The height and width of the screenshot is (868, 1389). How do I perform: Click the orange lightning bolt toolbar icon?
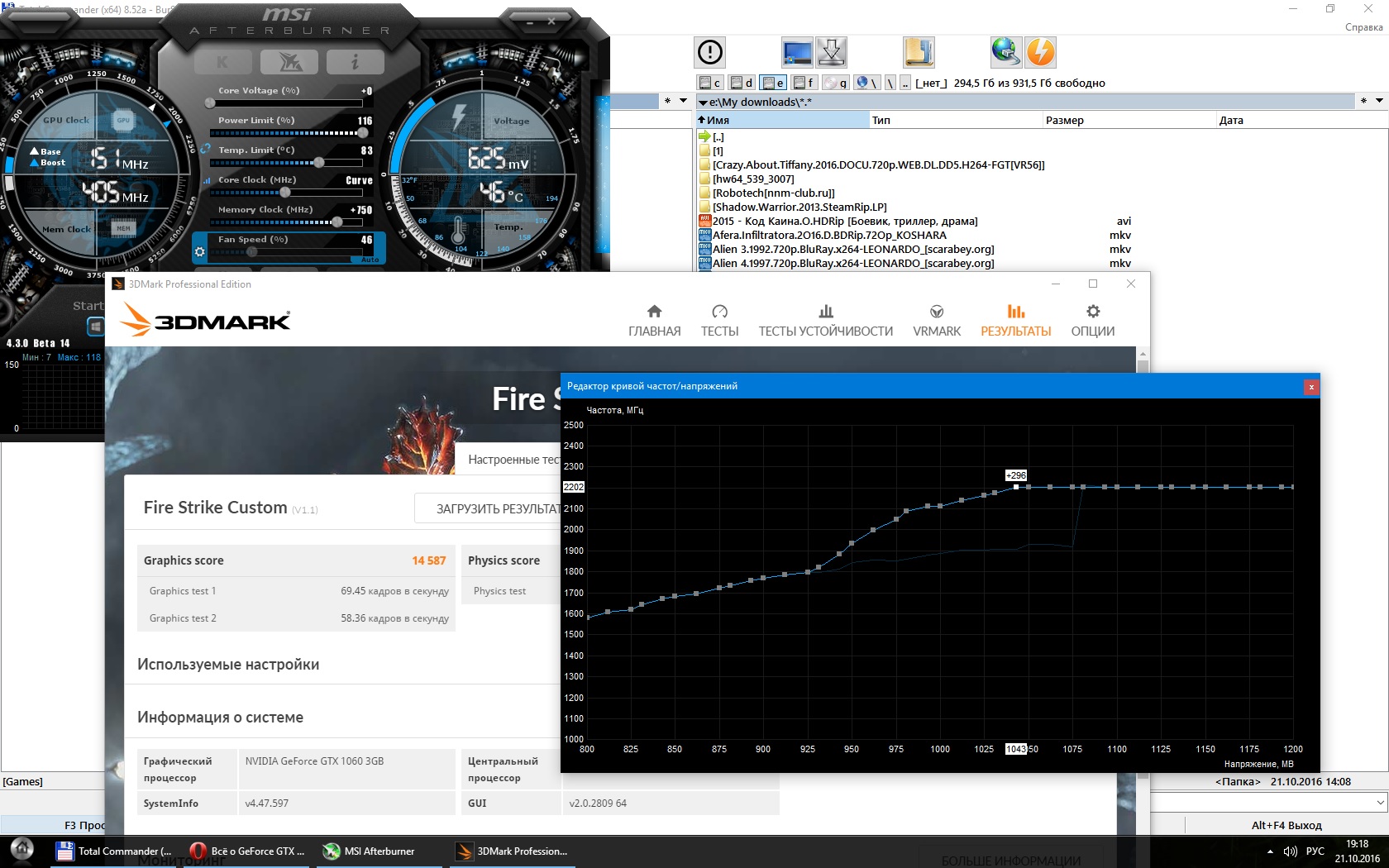1040,52
